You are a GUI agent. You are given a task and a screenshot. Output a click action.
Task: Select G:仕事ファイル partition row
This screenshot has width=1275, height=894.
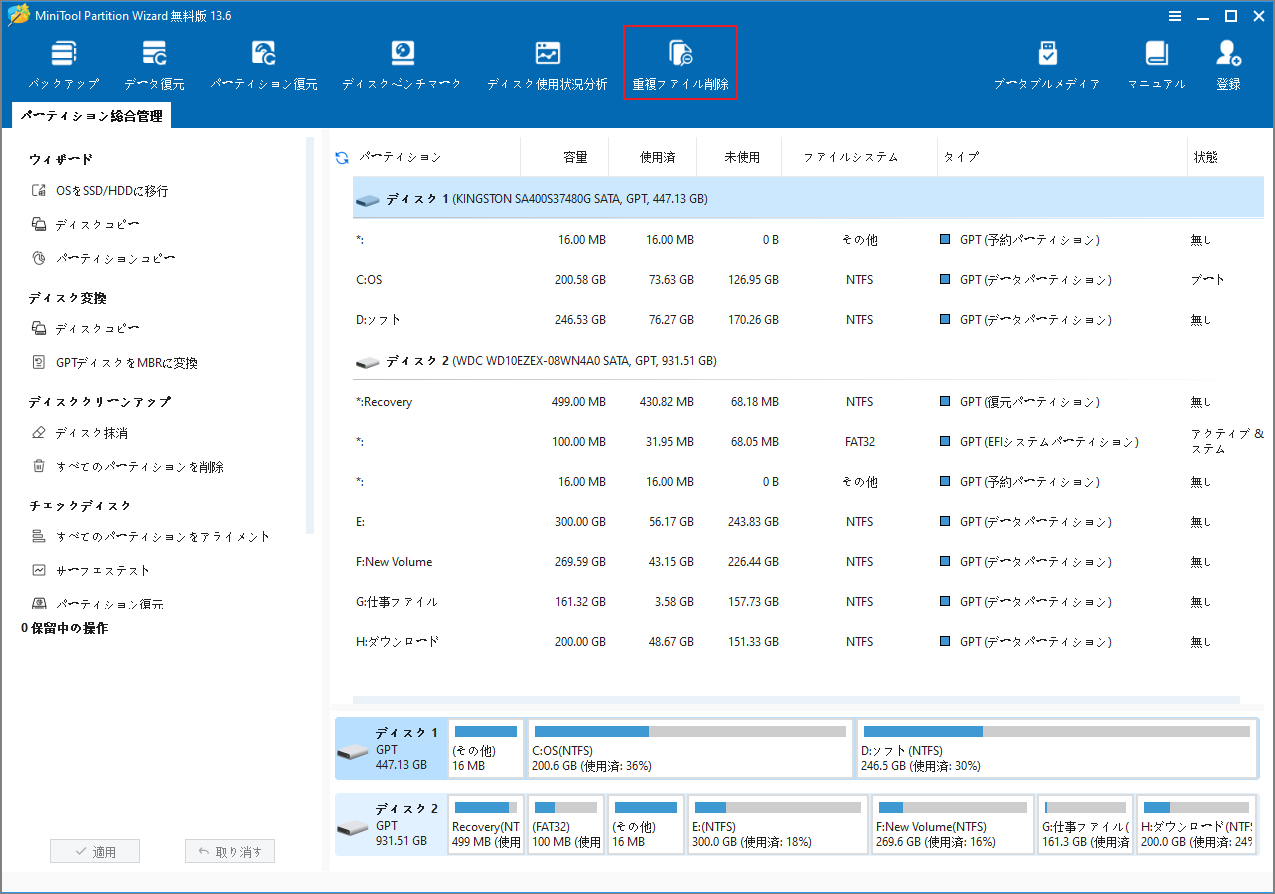pyautogui.click(x=808, y=602)
